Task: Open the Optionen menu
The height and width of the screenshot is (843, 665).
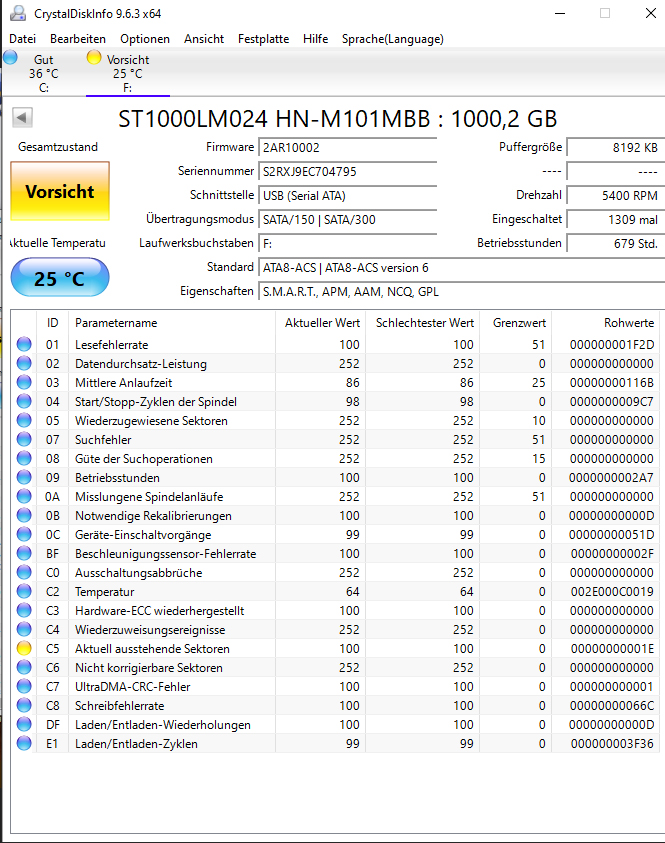Action: [x=145, y=39]
